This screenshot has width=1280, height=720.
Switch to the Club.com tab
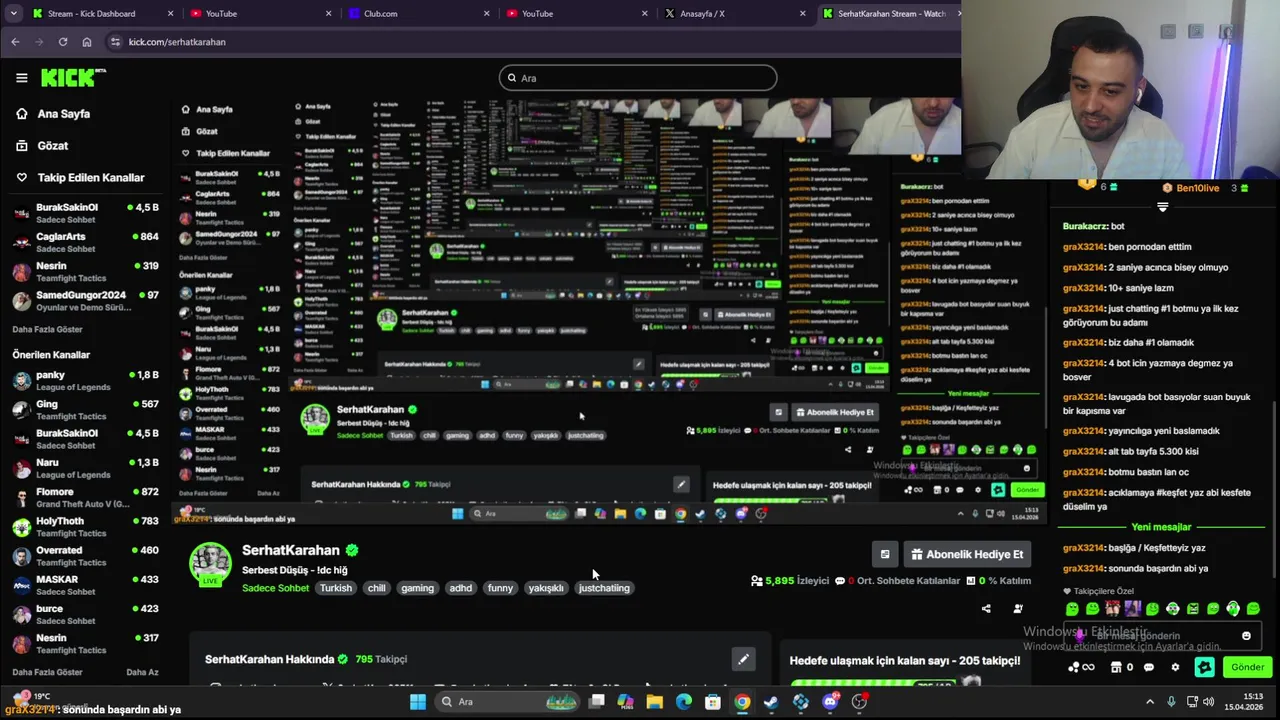[x=420, y=13]
